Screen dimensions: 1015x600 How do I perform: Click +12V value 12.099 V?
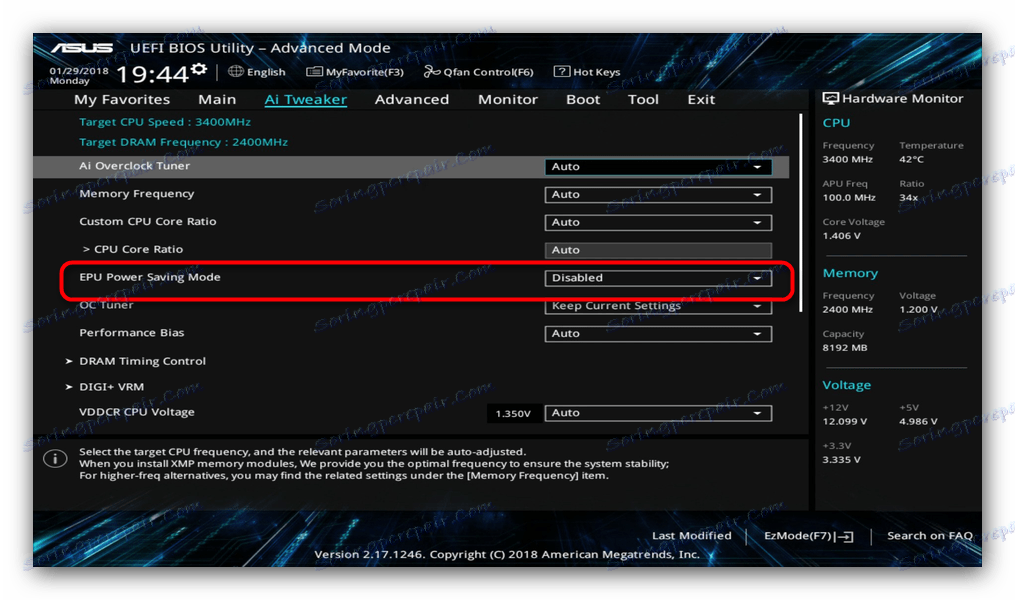point(845,421)
